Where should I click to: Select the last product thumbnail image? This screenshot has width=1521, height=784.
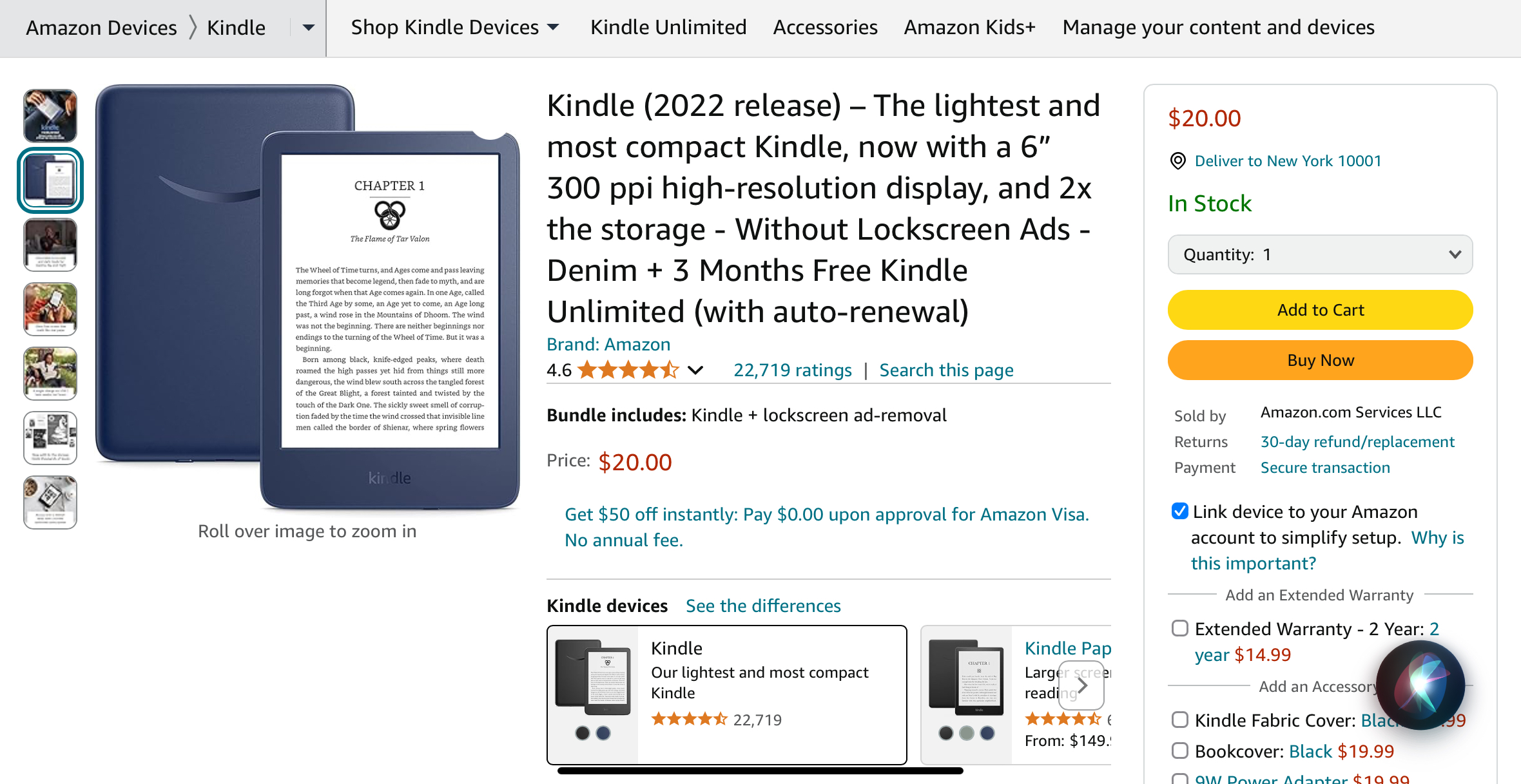[50, 502]
